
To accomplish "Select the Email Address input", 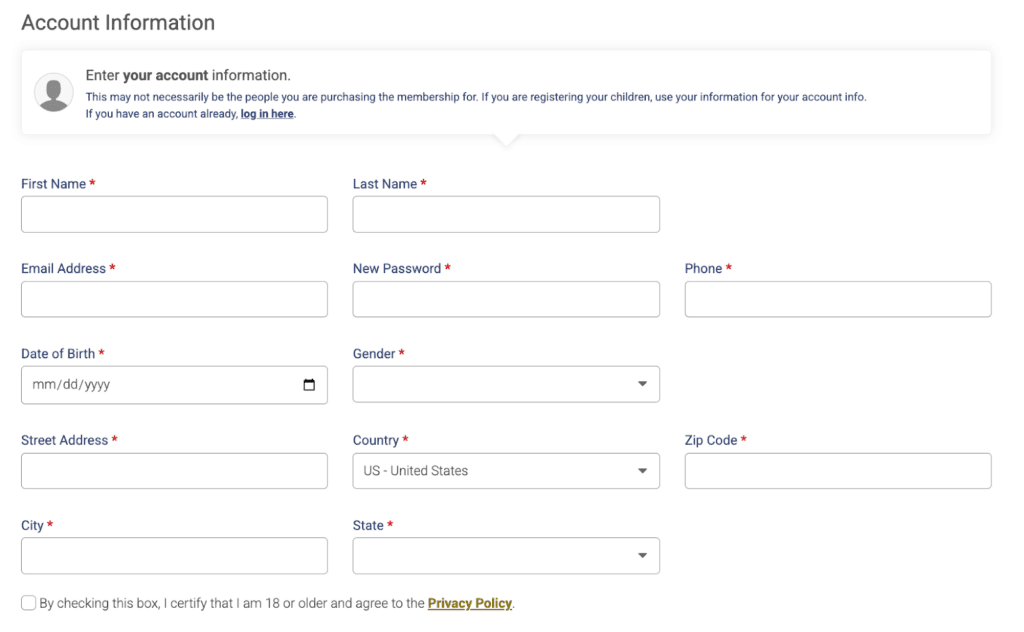I will click(174, 299).
